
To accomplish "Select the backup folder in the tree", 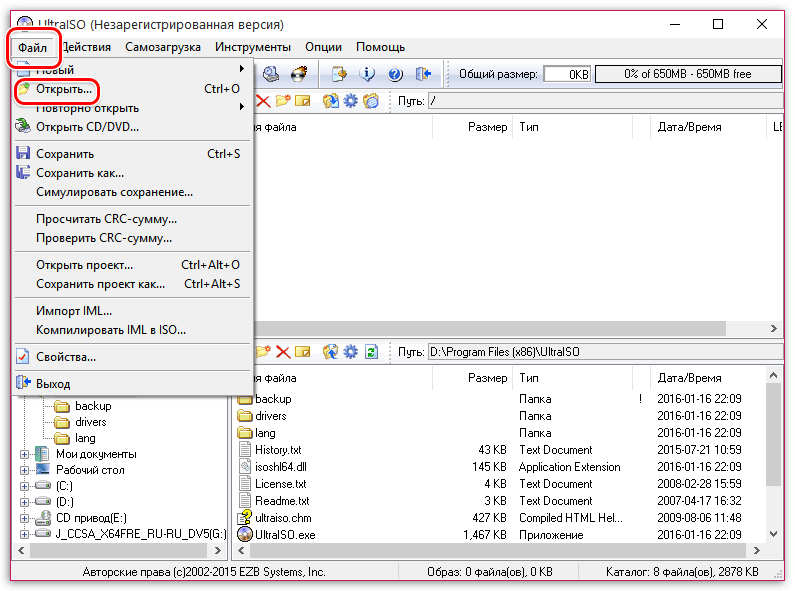I will [93, 406].
